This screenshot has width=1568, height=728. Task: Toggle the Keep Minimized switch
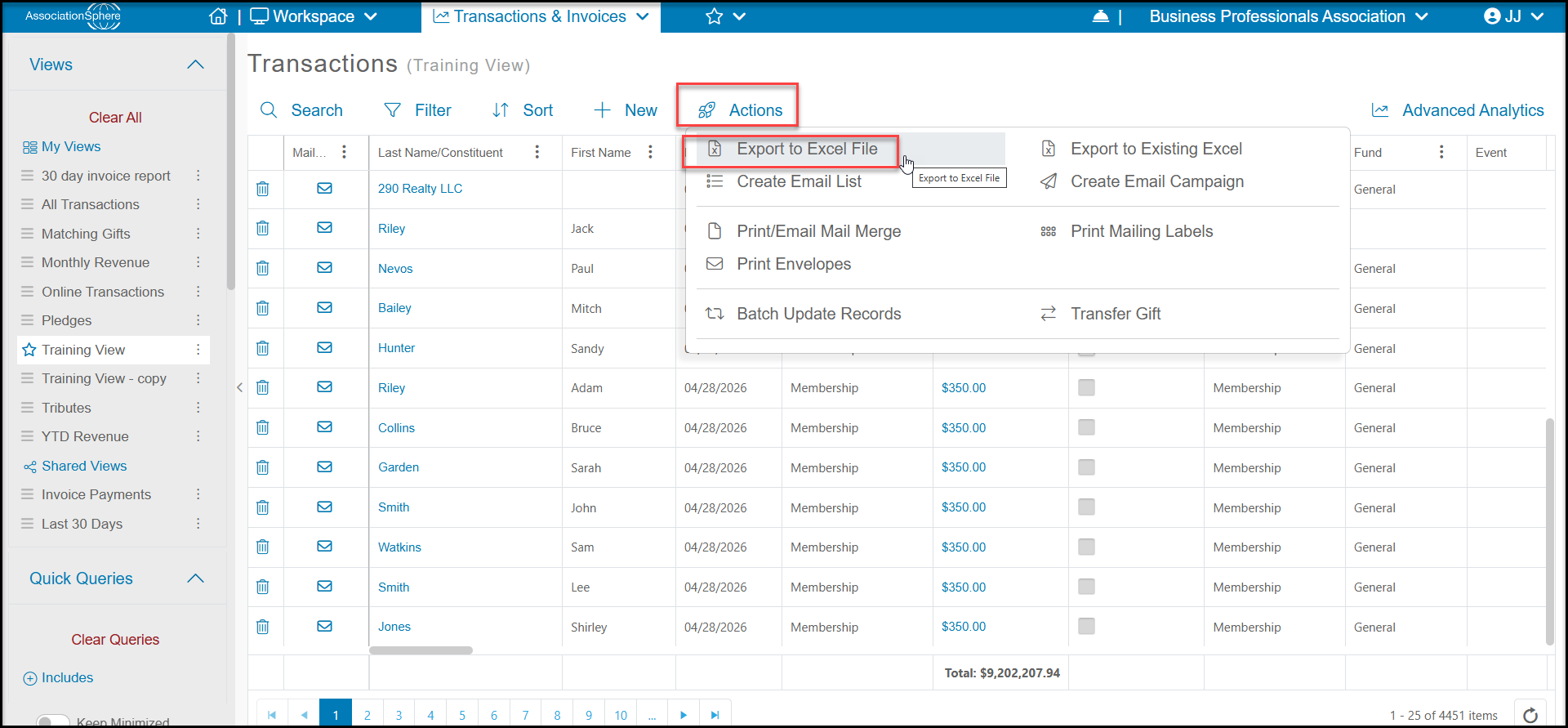pyautogui.click(x=53, y=721)
